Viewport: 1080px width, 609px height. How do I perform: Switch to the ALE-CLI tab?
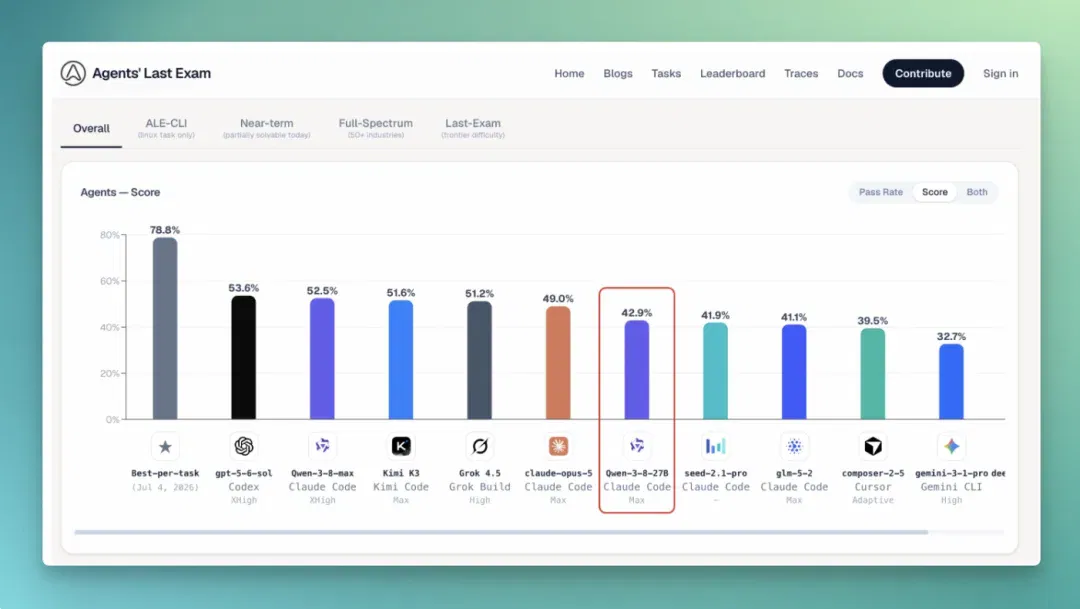coord(166,127)
